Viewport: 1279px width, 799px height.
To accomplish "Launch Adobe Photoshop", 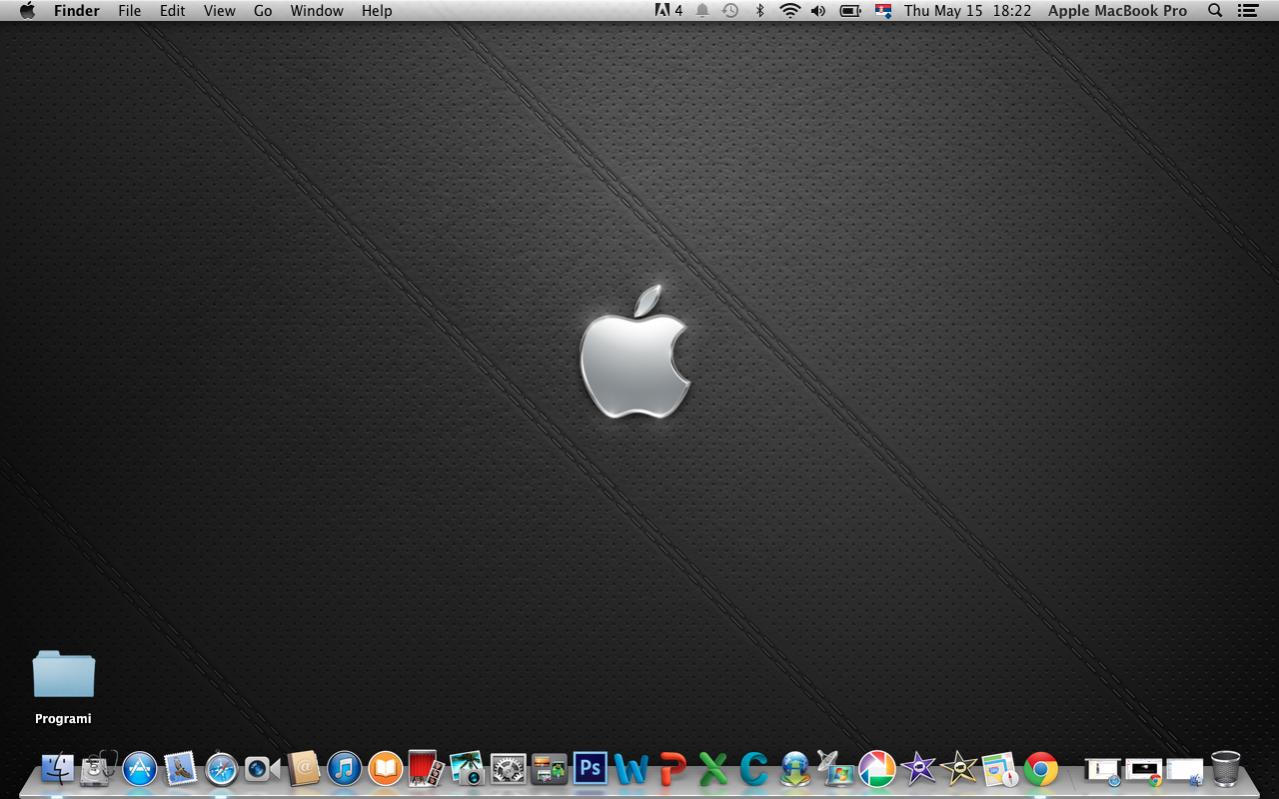I will tap(590, 770).
